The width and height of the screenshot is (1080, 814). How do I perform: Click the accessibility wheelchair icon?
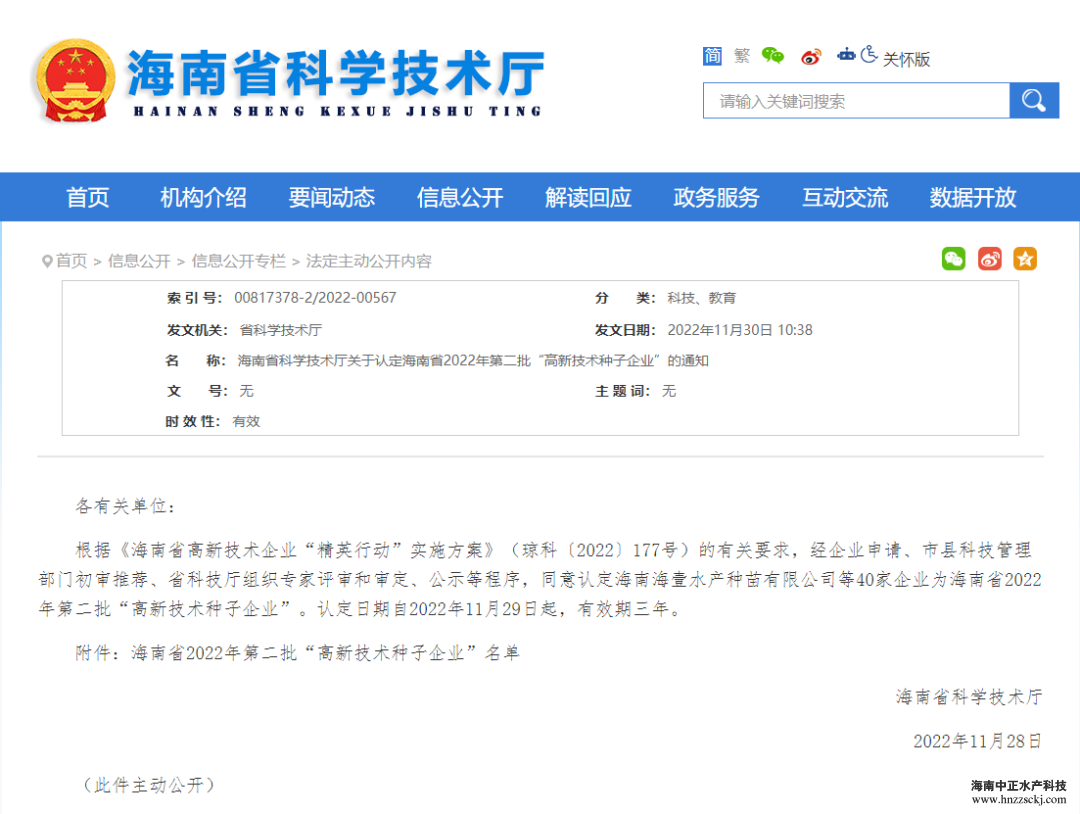pos(869,55)
